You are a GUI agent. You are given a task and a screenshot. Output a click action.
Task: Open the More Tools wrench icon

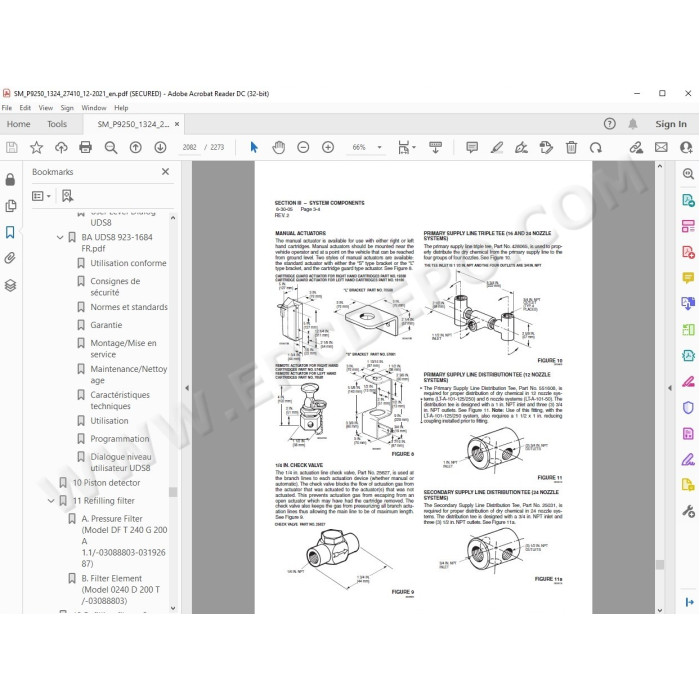(688, 511)
